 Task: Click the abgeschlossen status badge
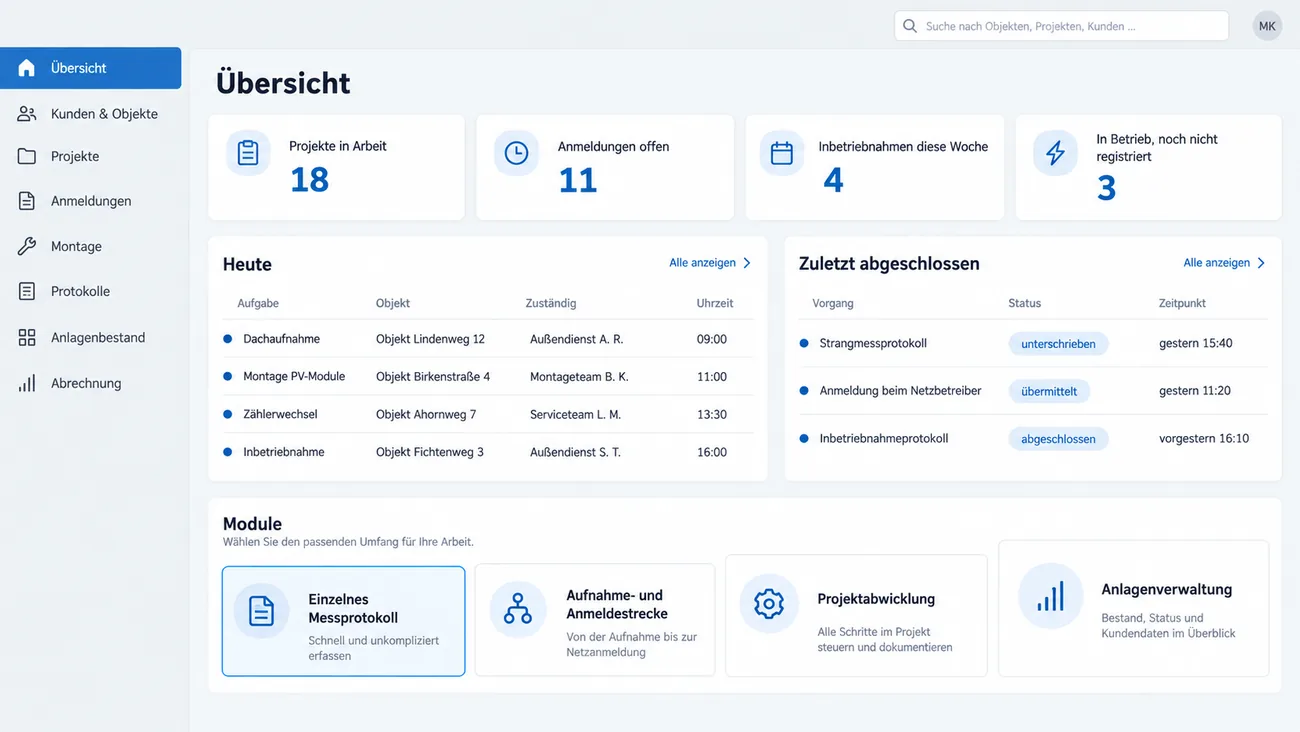click(x=1058, y=439)
